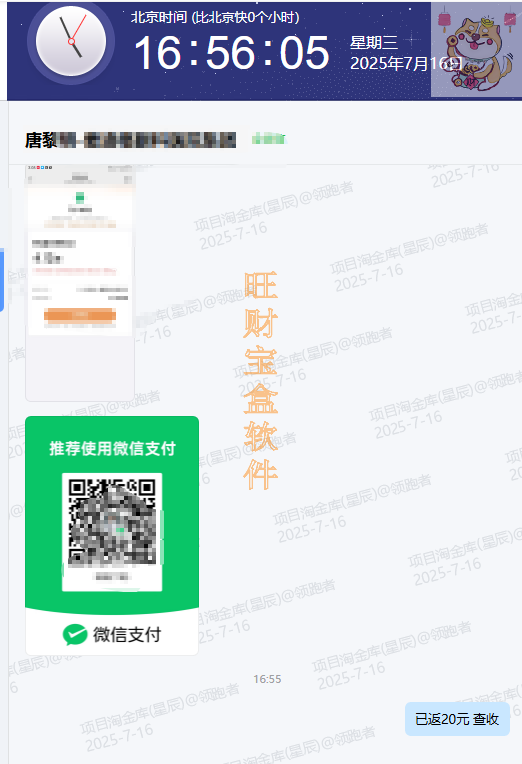Click the 微信支付 logo in QR card
This screenshot has height=764, width=522.
point(112,635)
